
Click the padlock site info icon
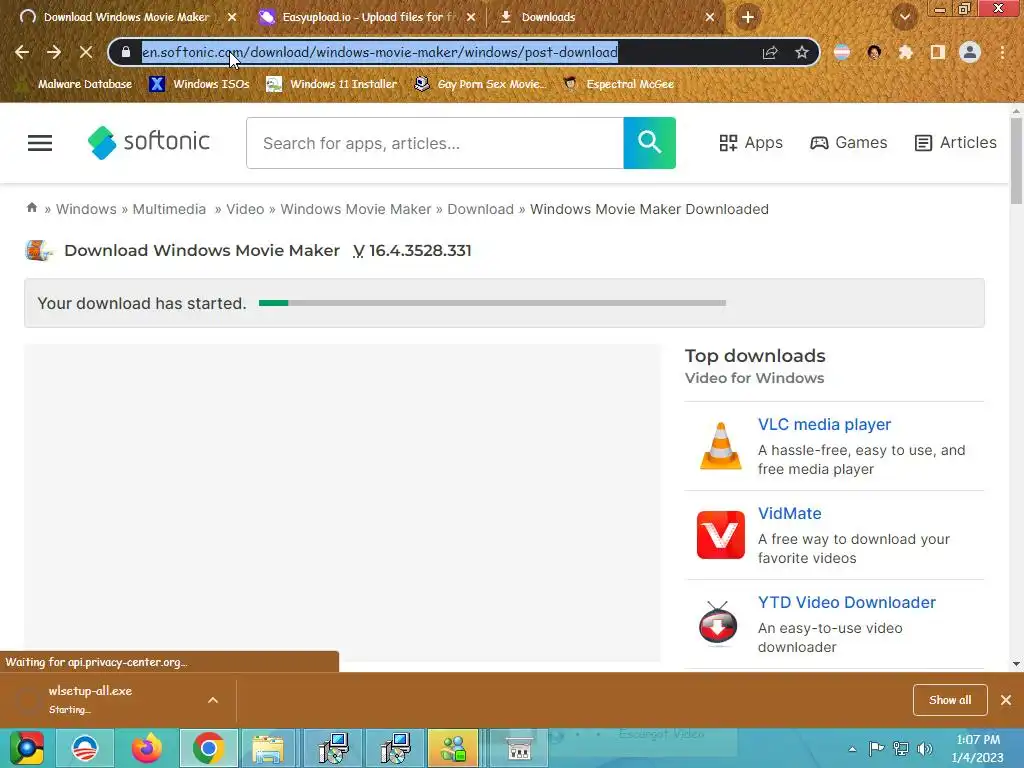[x=126, y=52]
